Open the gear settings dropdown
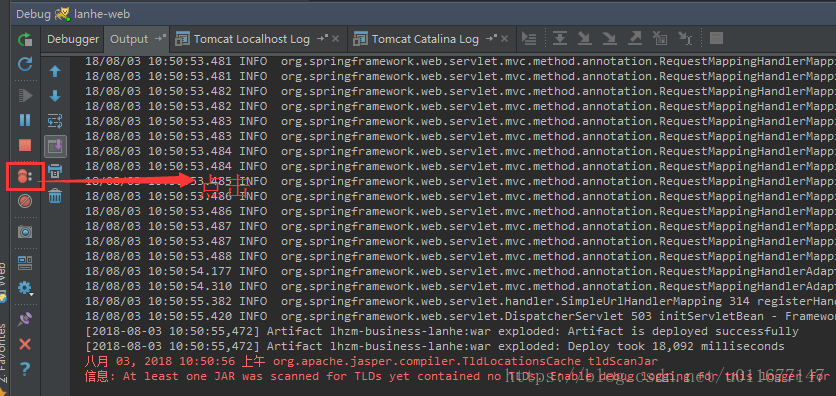 click(x=25, y=288)
